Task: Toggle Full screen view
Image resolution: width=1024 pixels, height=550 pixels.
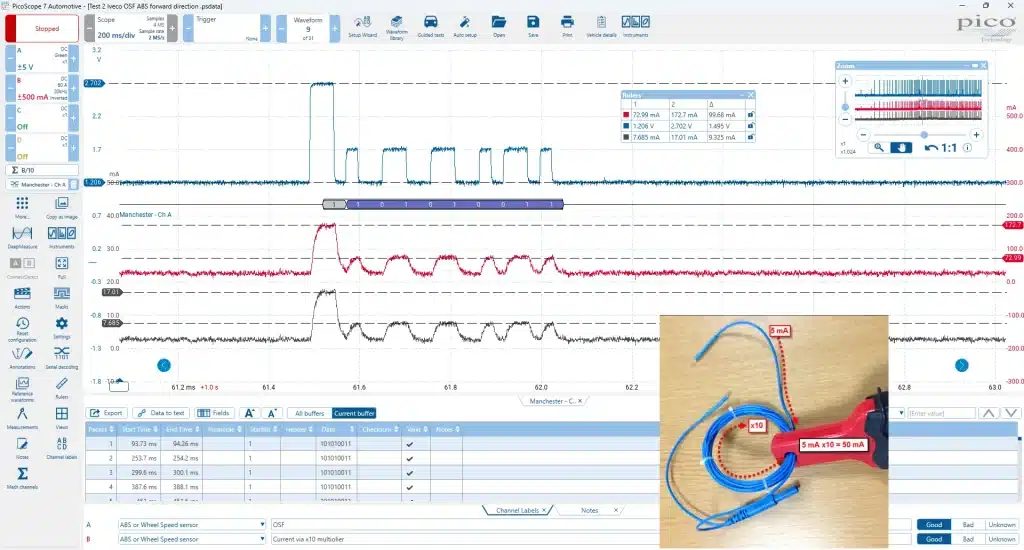Action: (61, 268)
